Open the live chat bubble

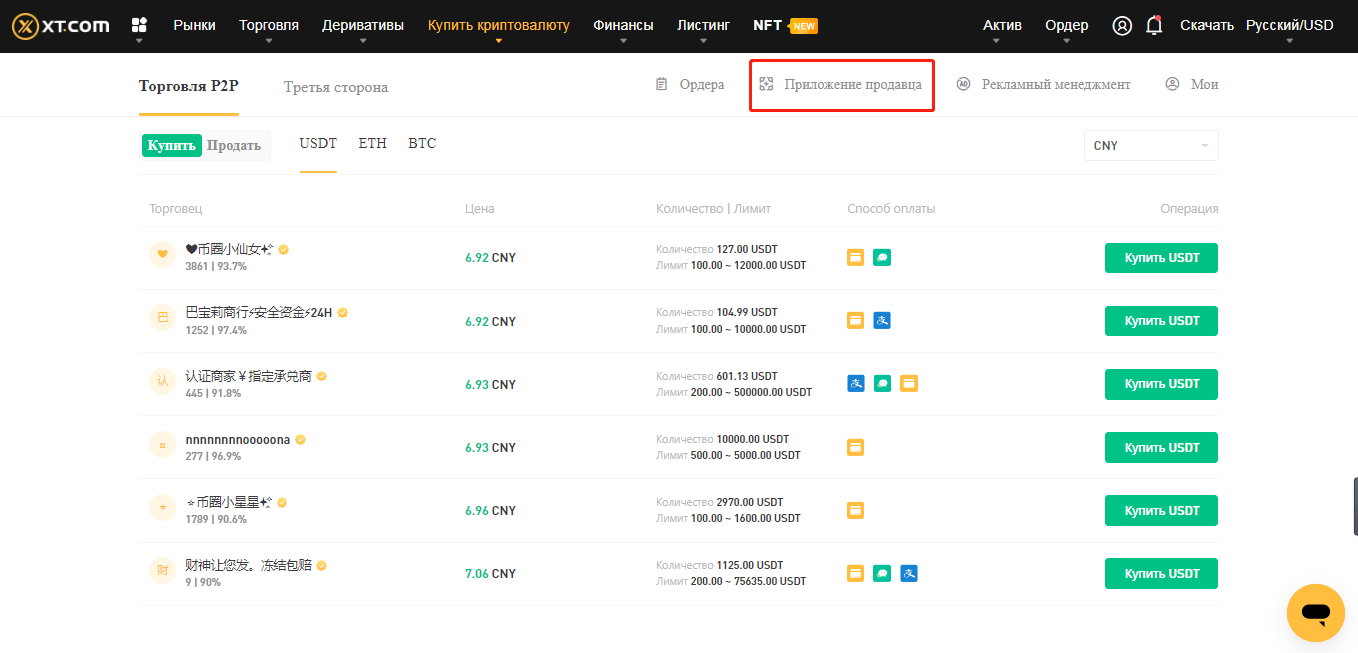(1315, 613)
